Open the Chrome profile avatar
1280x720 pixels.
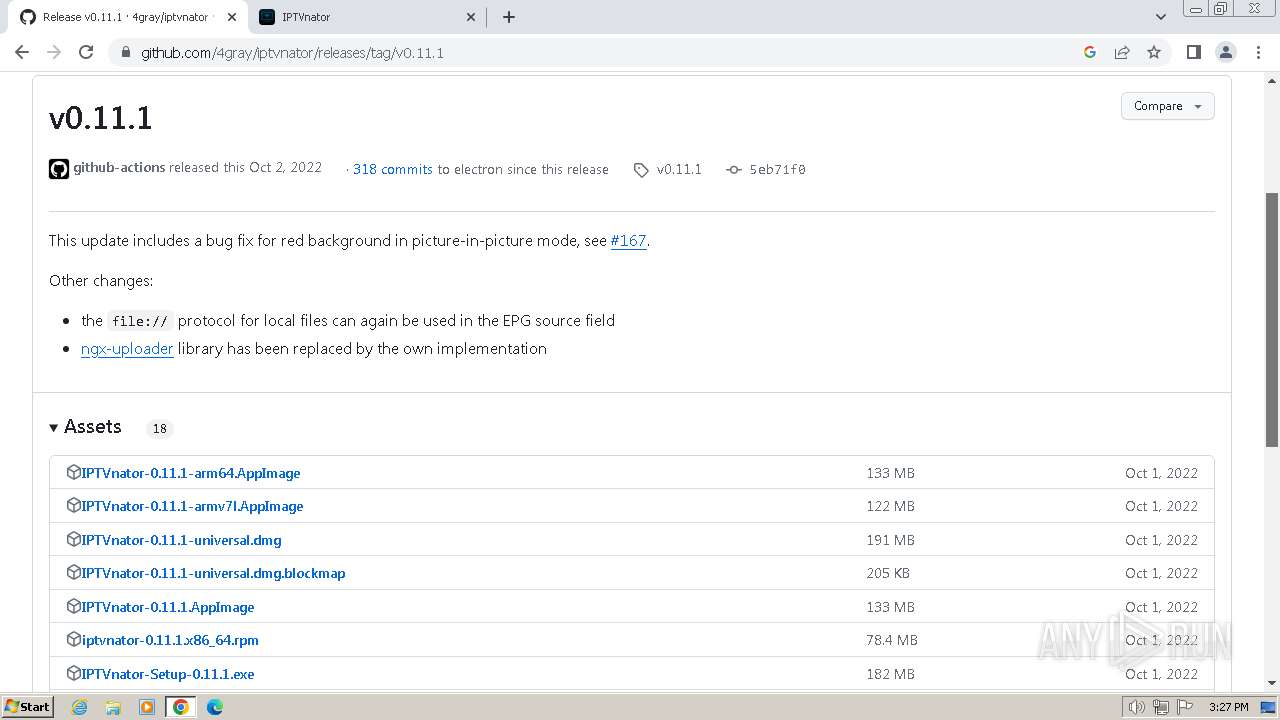1226,52
